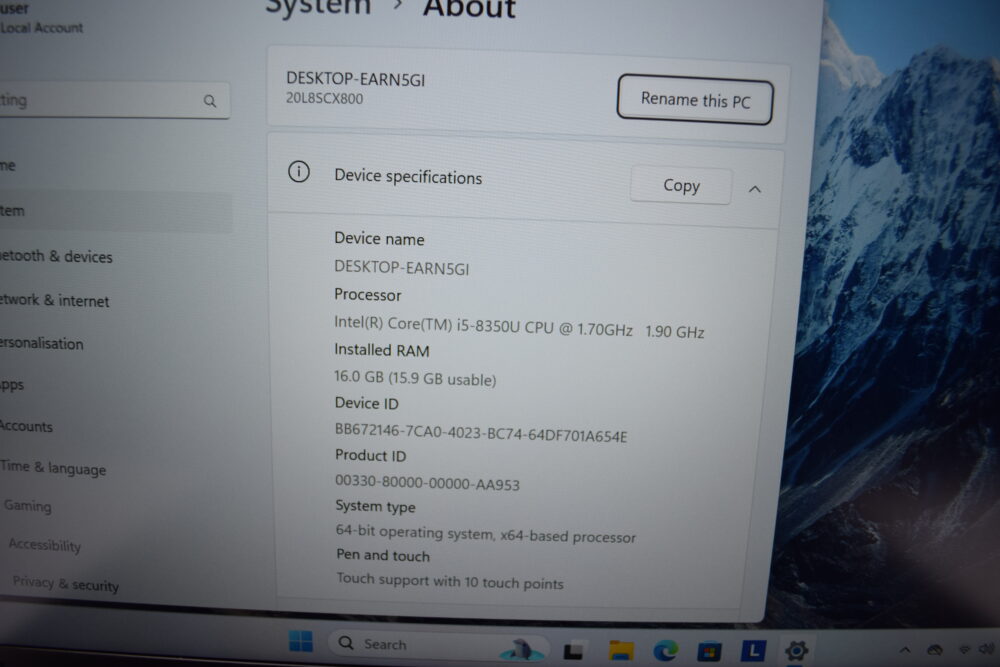This screenshot has height=667, width=1000.
Task: Select System in the settings sidebar
Action: [x=115, y=211]
